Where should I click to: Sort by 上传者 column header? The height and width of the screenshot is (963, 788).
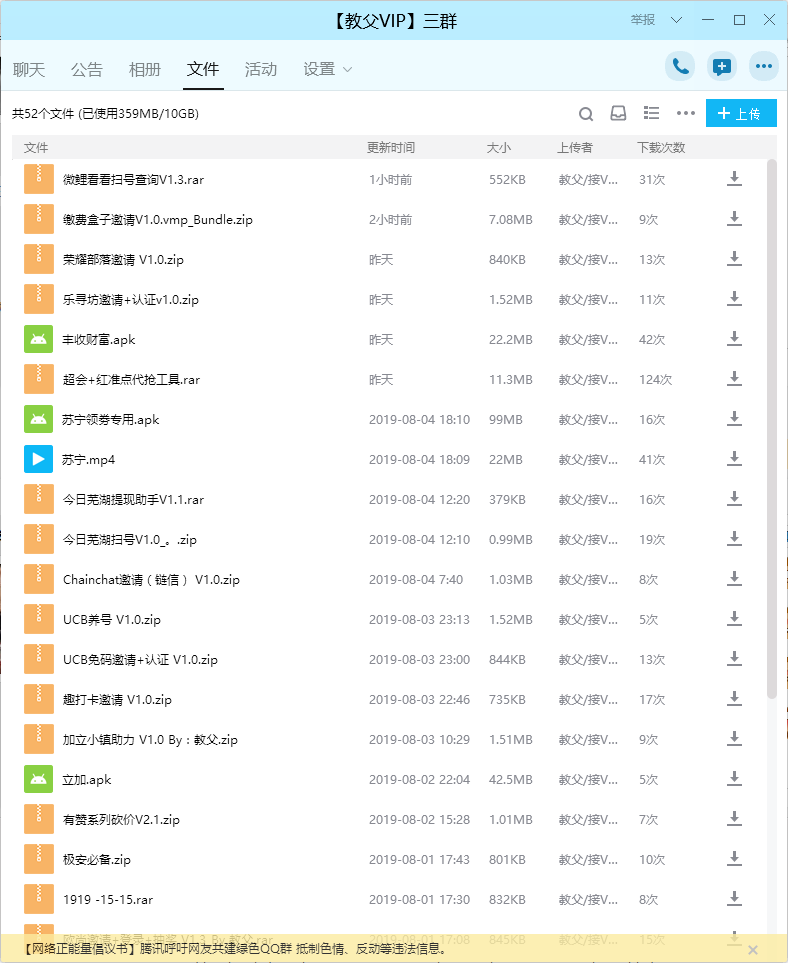point(575,147)
